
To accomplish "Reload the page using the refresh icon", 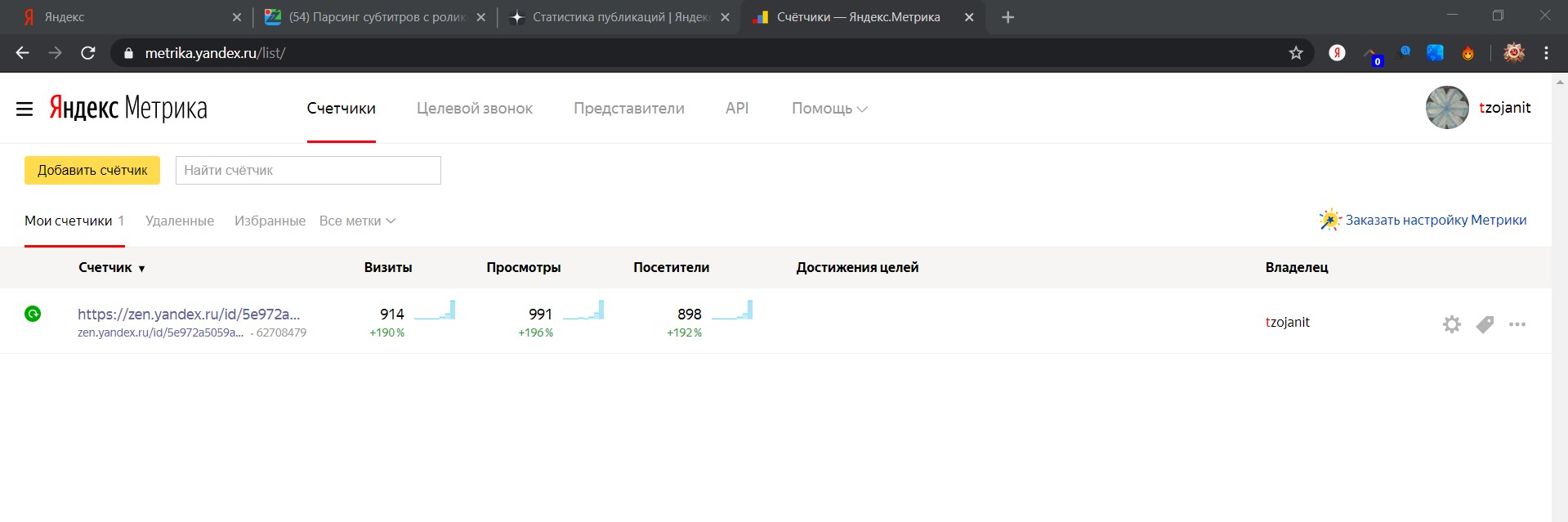I will [x=88, y=53].
